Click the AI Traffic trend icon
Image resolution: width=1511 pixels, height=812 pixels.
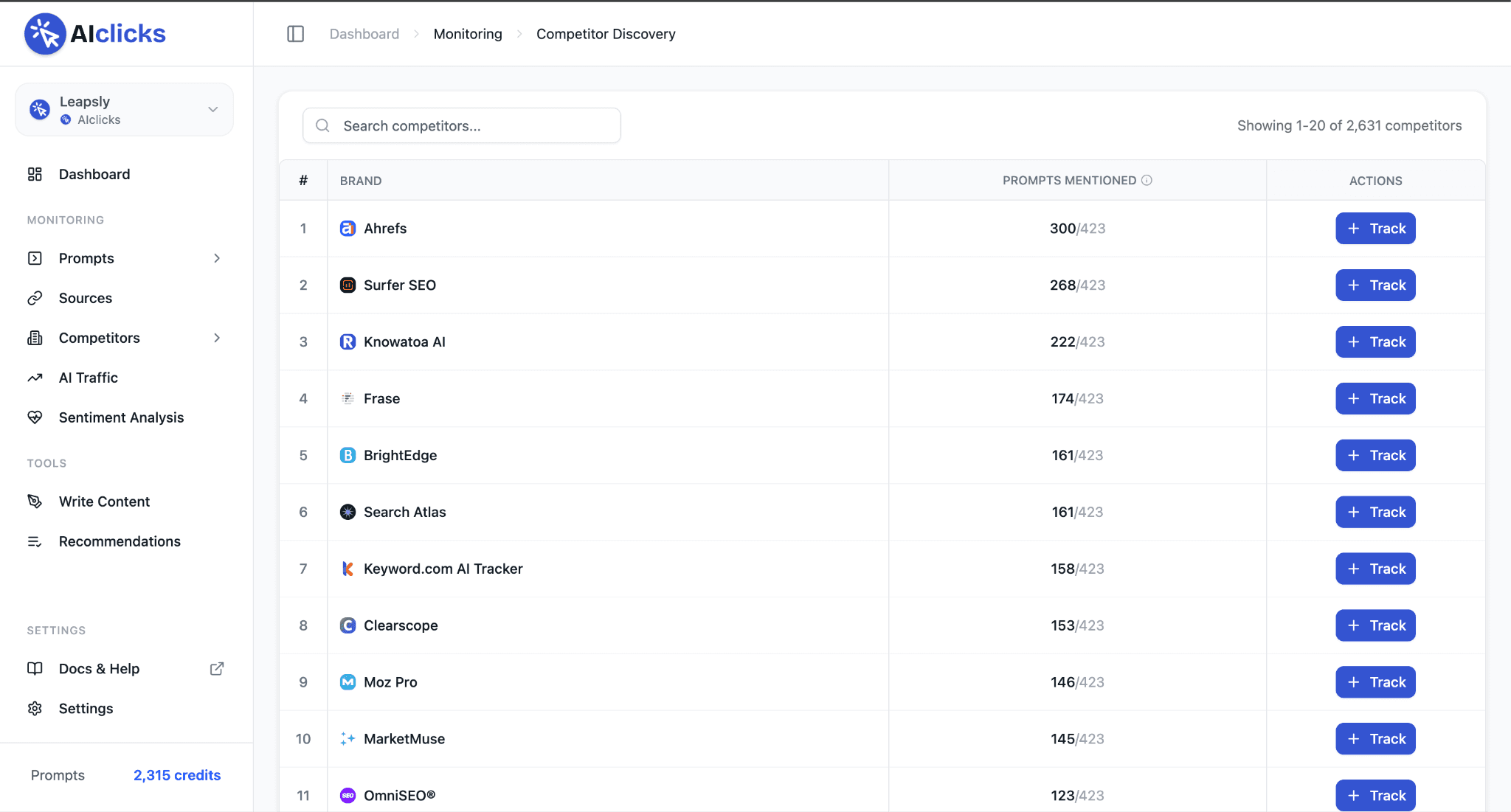pyautogui.click(x=35, y=378)
